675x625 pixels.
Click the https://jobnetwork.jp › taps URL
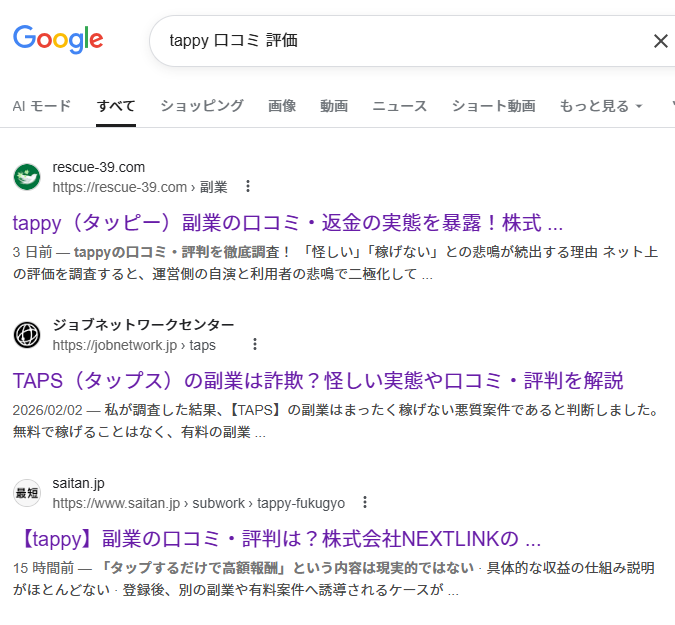pyautogui.click(x=134, y=345)
